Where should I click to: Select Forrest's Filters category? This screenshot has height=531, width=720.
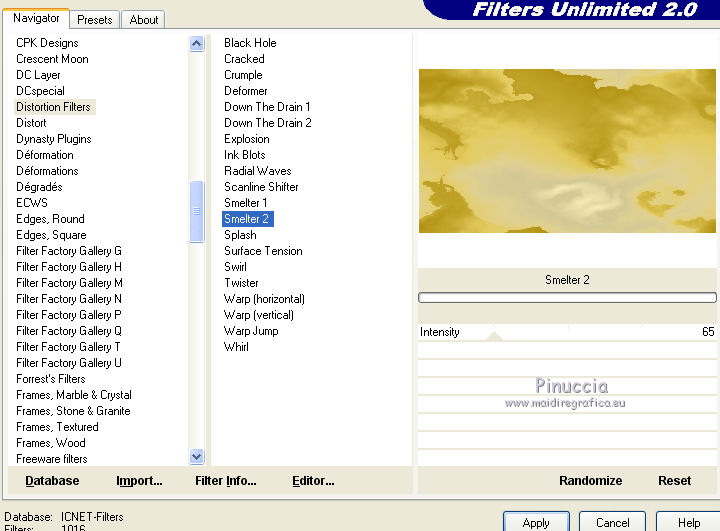(x=51, y=379)
